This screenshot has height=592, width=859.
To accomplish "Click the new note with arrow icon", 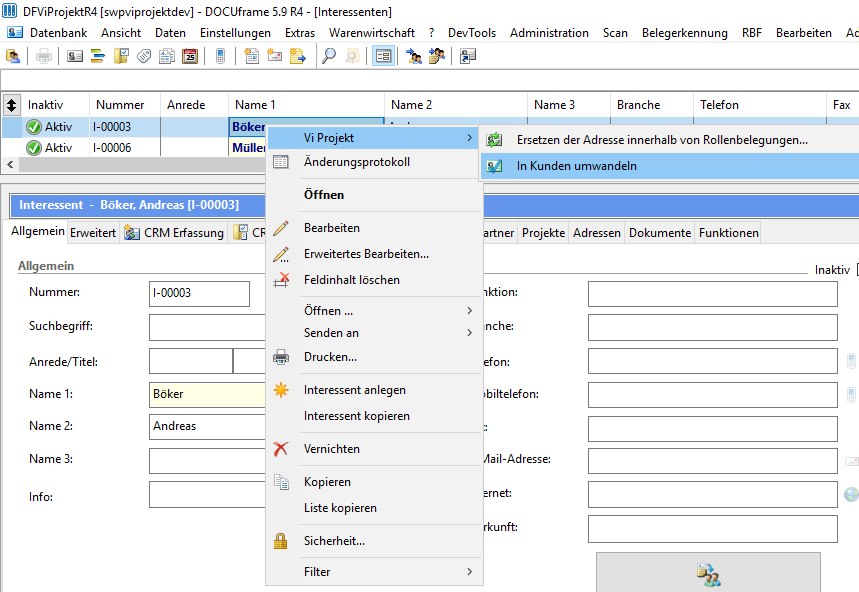I will (x=297, y=56).
